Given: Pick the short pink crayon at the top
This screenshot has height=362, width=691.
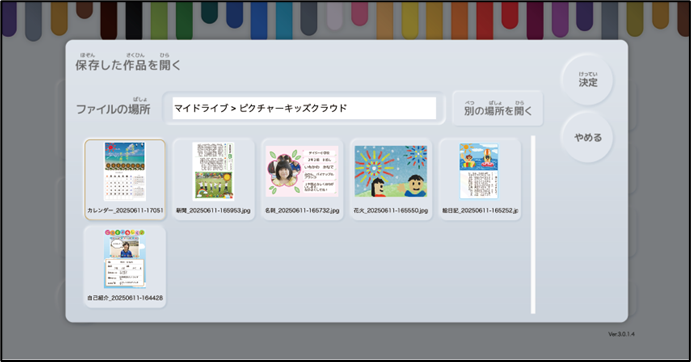Looking at the screenshot, I should pyautogui.click(x=360, y=13).
